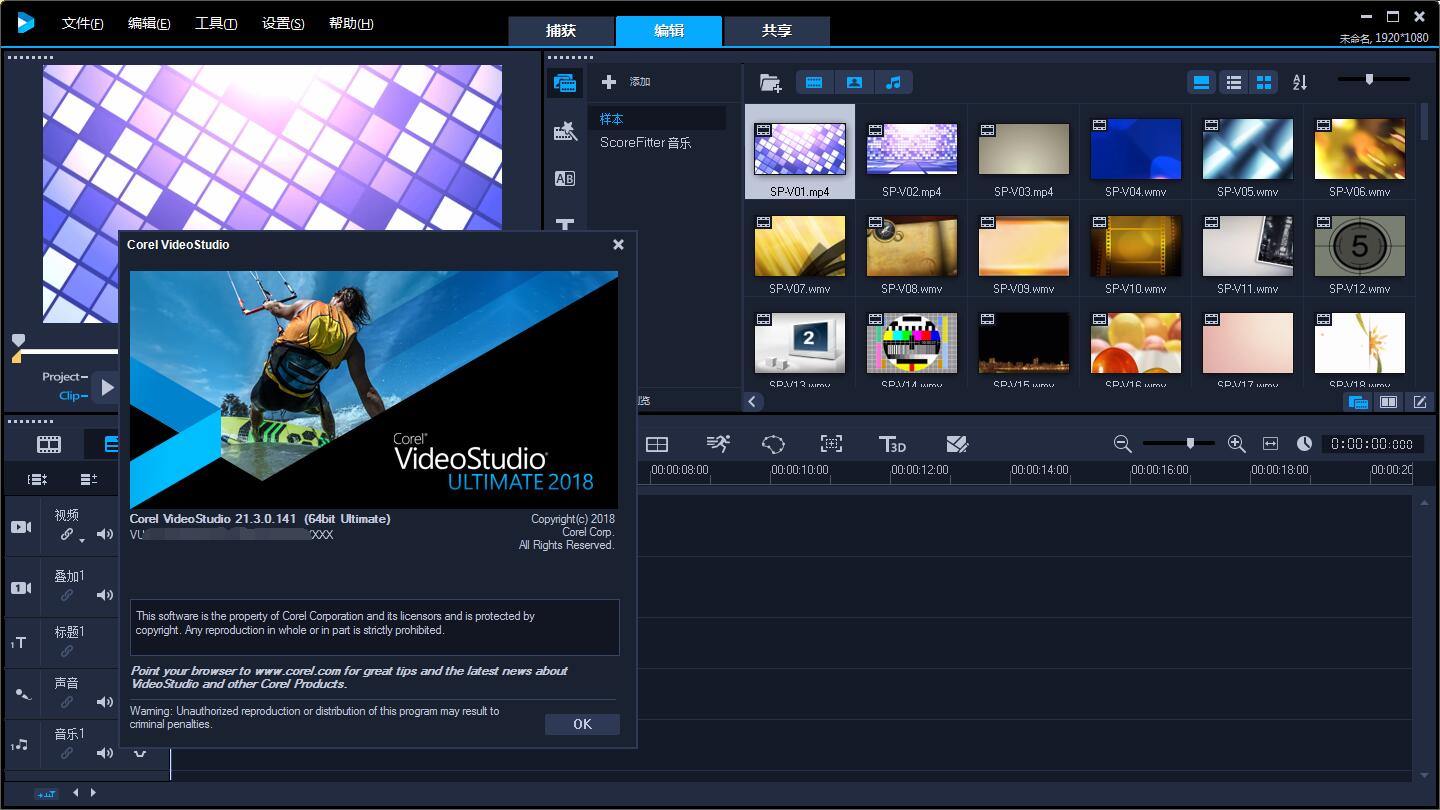Image resolution: width=1440 pixels, height=810 pixels.
Task: Open the Media library panel icon
Action: [x=565, y=83]
